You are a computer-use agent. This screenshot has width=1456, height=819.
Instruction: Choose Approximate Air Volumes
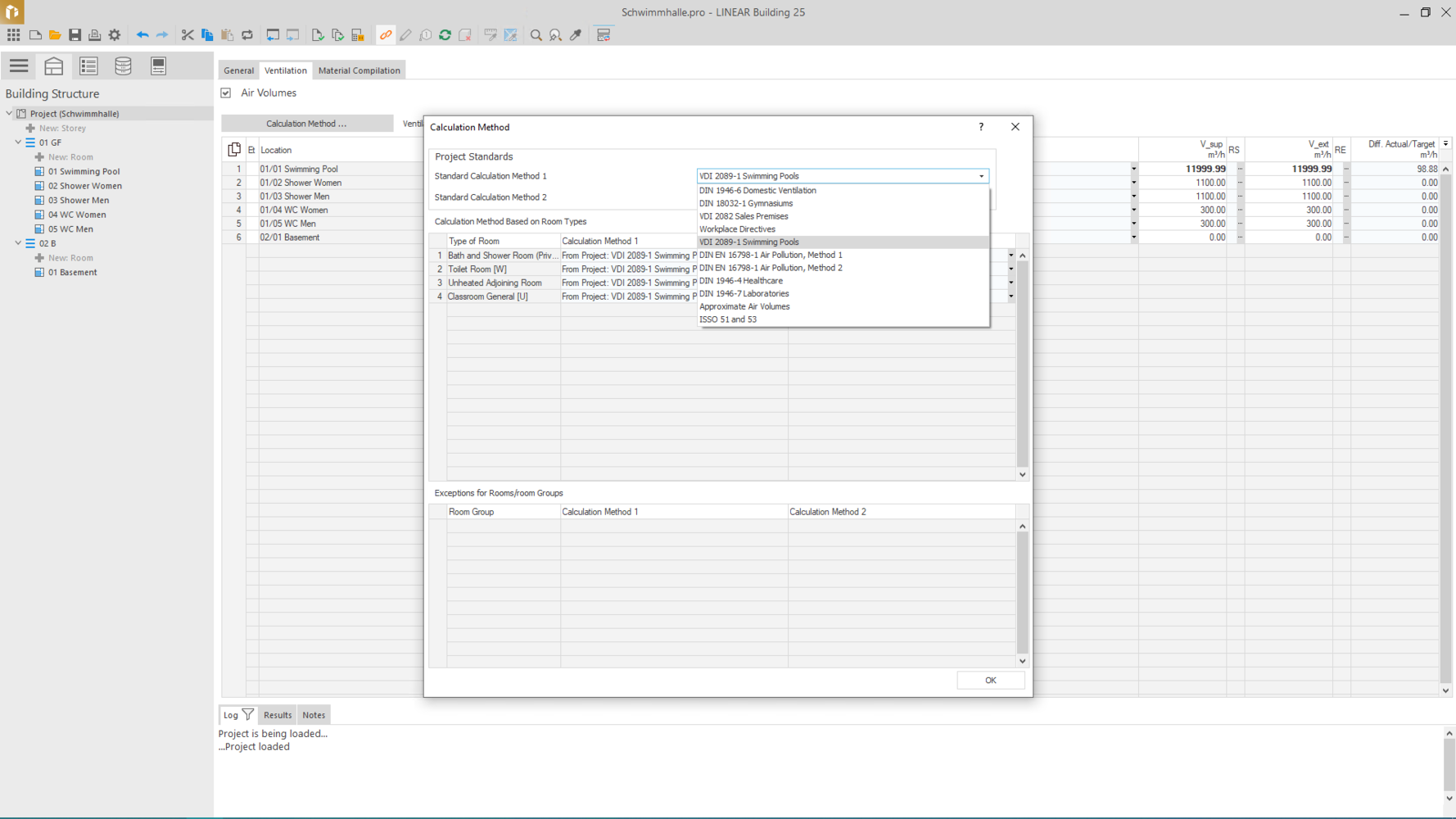tap(843, 307)
